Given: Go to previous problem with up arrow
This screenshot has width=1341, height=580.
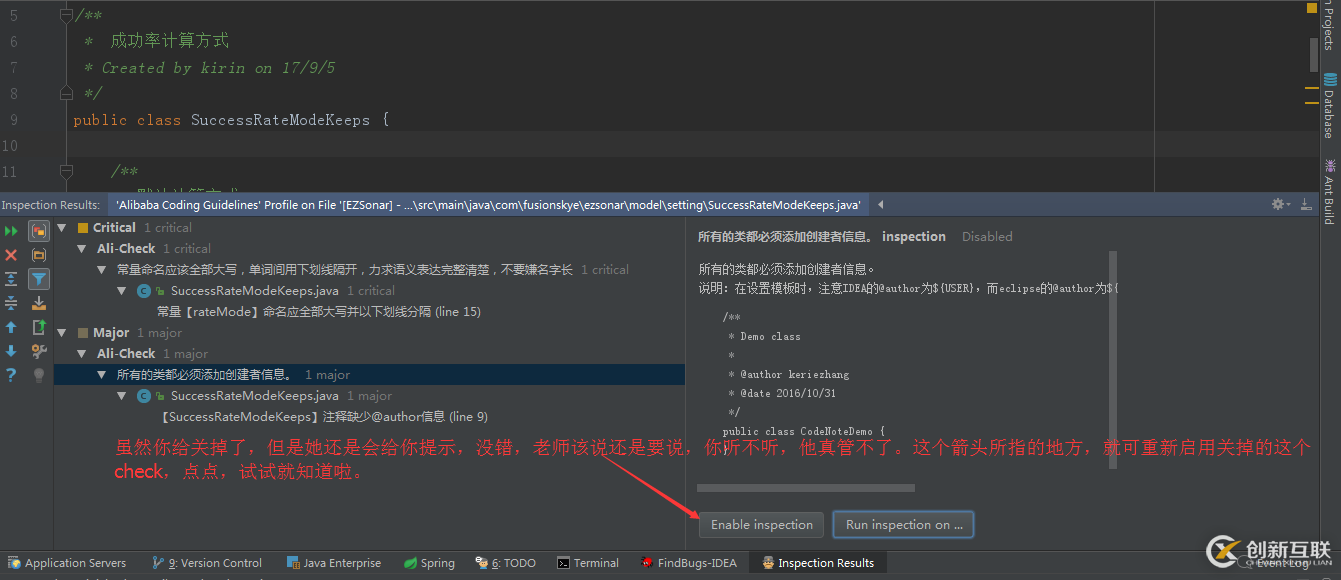Looking at the screenshot, I should [x=11, y=327].
